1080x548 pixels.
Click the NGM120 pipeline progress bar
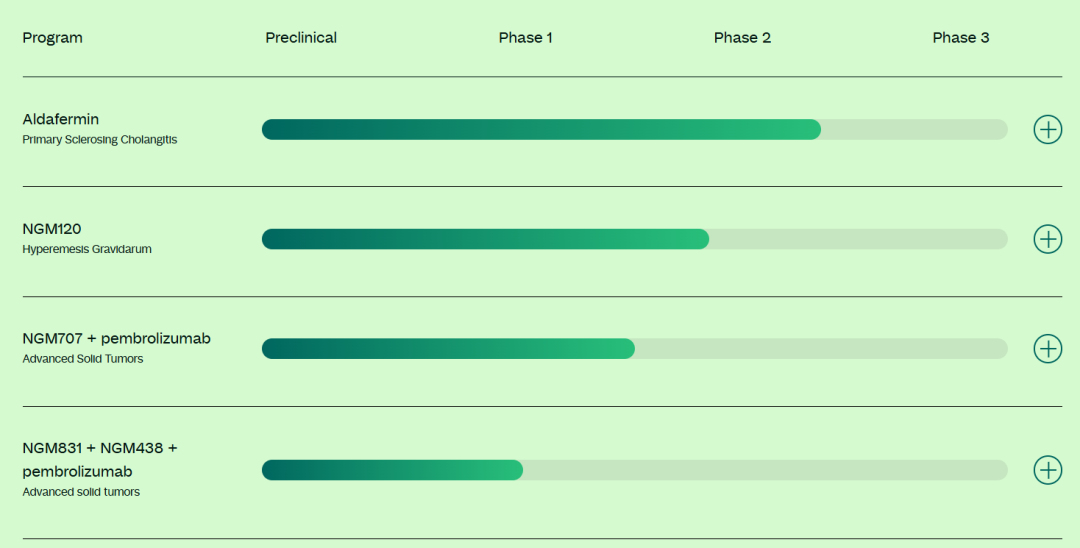(x=485, y=239)
